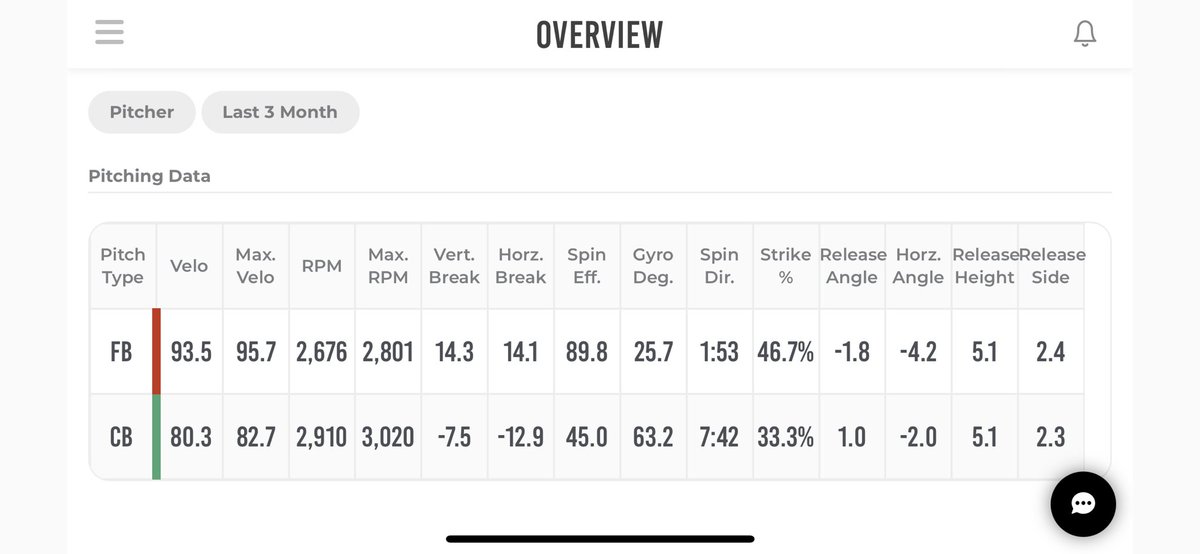Click the Strike % column header
This screenshot has width=1200, height=554.
tap(785, 266)
